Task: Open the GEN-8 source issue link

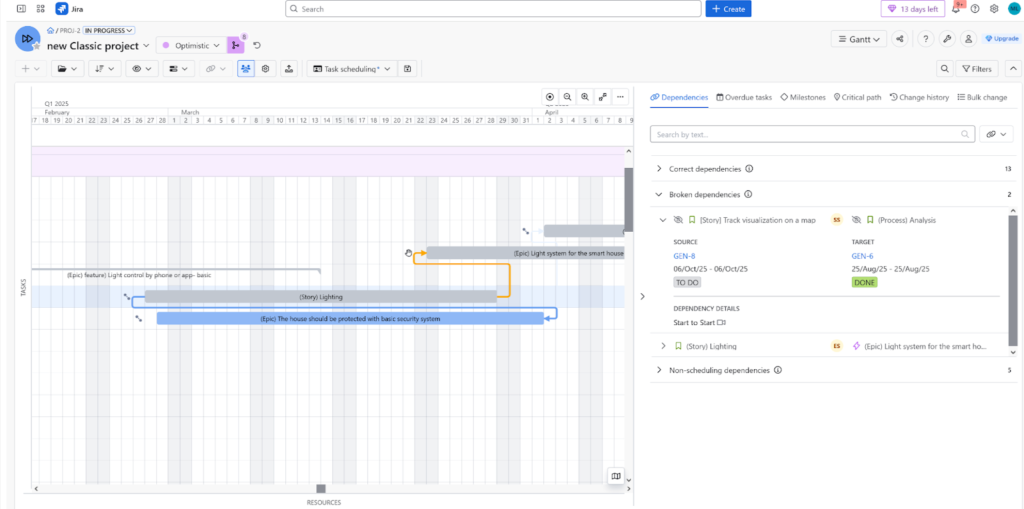Action: (684, 256)
